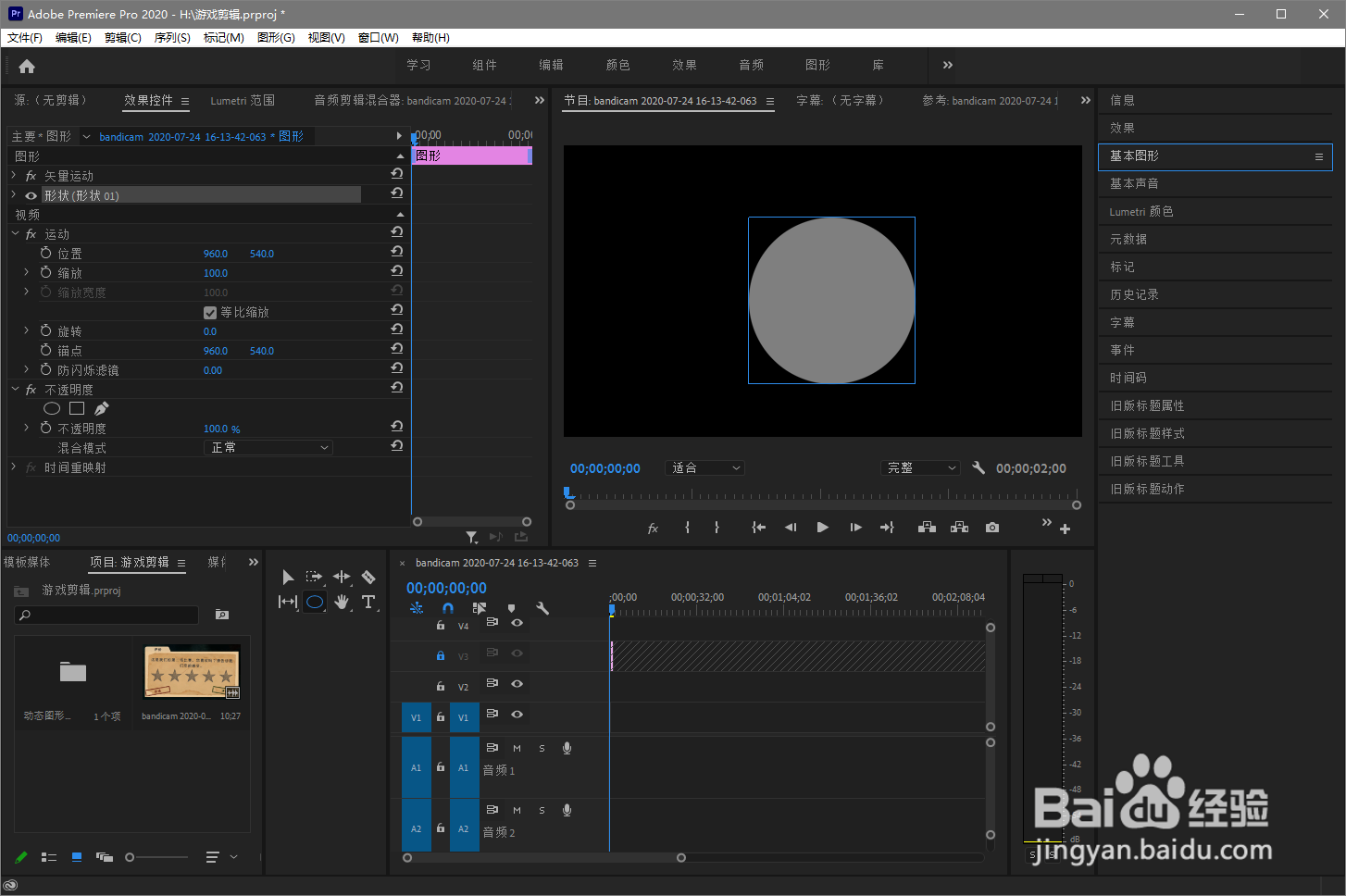
Task: Toggle linked selection in timeline
Action: pos(479,608)
